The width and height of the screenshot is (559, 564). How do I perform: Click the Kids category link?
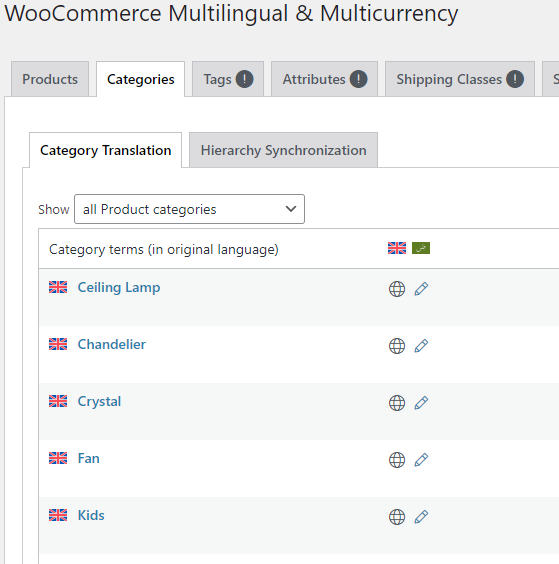[91, 515]
